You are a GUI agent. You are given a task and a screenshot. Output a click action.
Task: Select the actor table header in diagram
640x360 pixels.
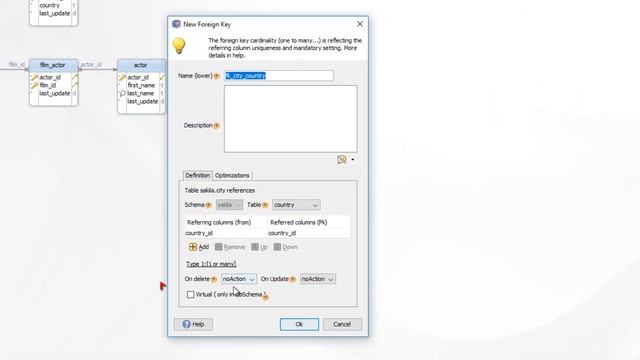click(141, 65)
